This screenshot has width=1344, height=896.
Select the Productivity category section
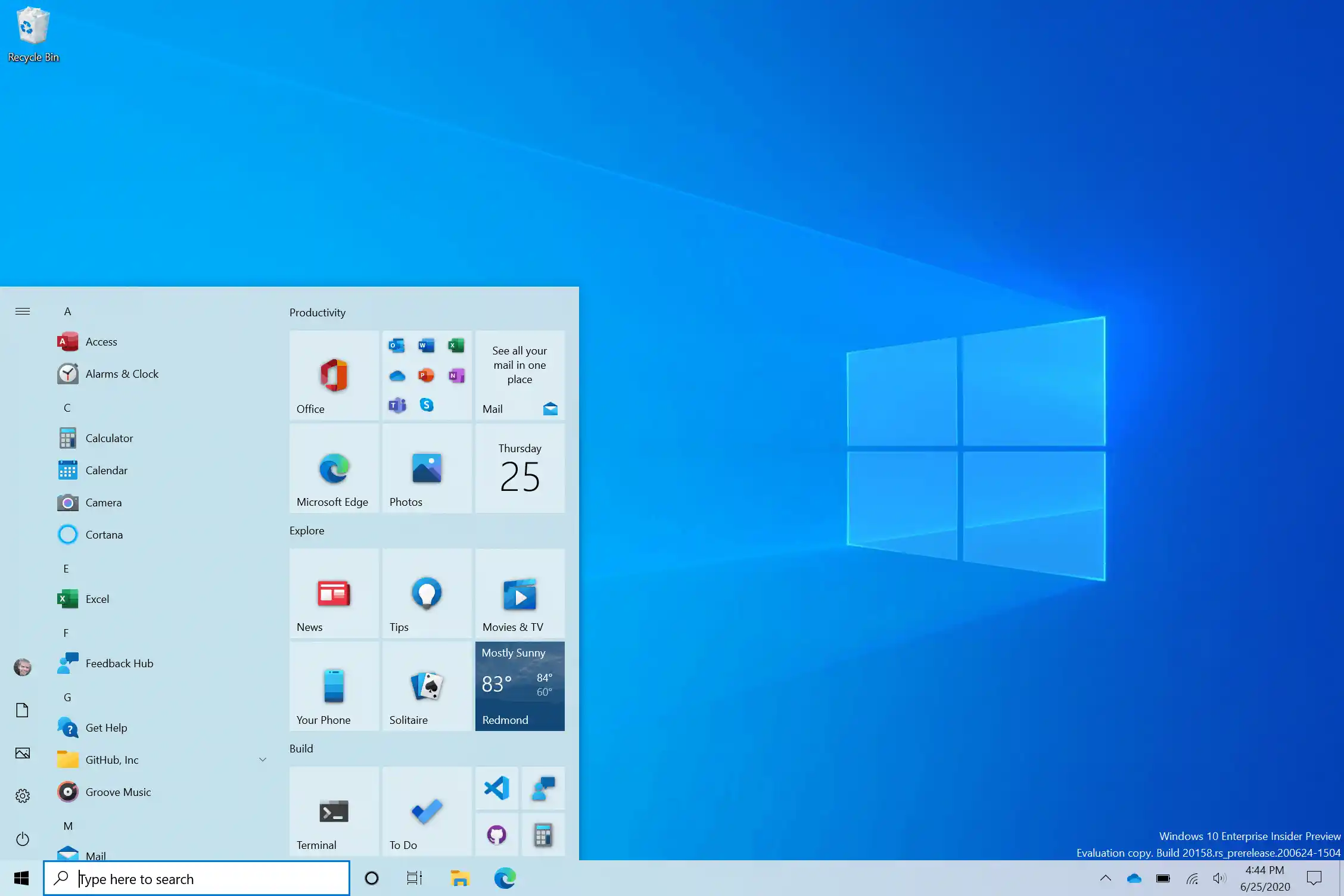coord(317,312)
